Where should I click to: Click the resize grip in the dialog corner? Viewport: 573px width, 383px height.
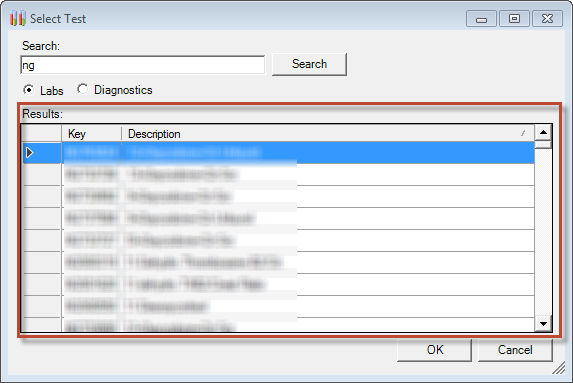pos(559,368)
